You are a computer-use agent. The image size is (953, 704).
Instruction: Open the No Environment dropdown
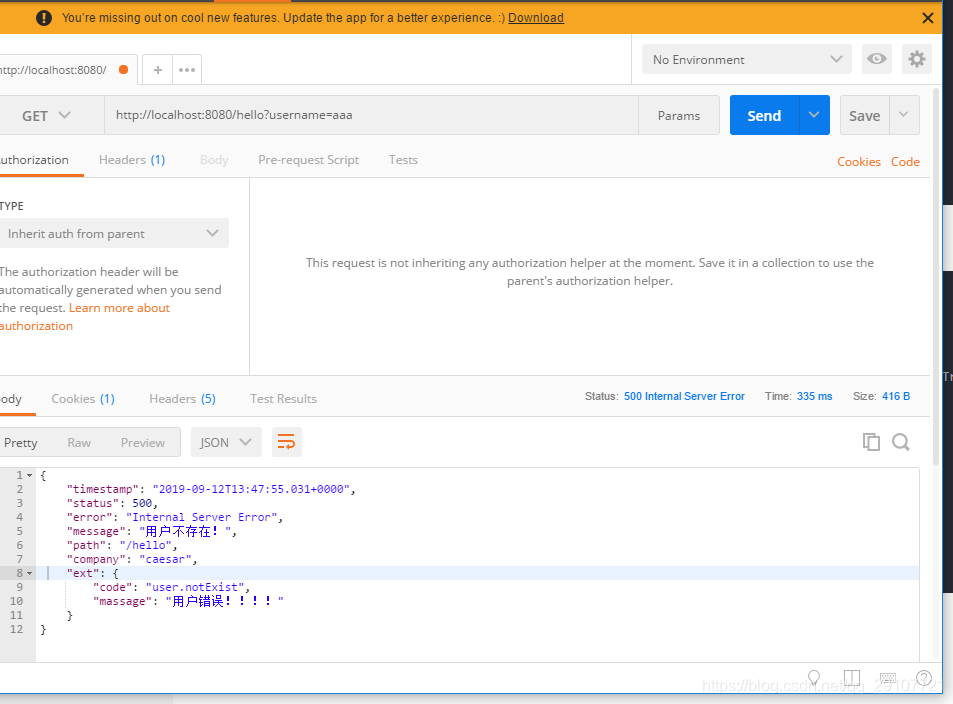746,60
